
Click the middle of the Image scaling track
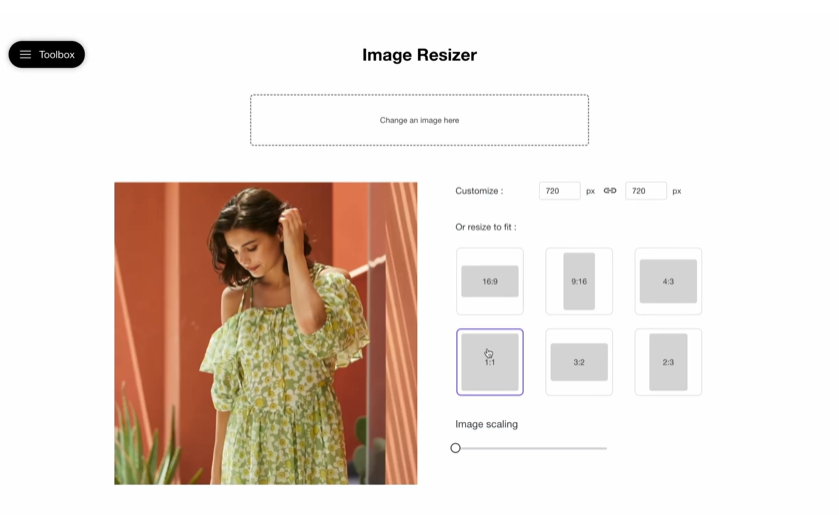pos(531,448)
